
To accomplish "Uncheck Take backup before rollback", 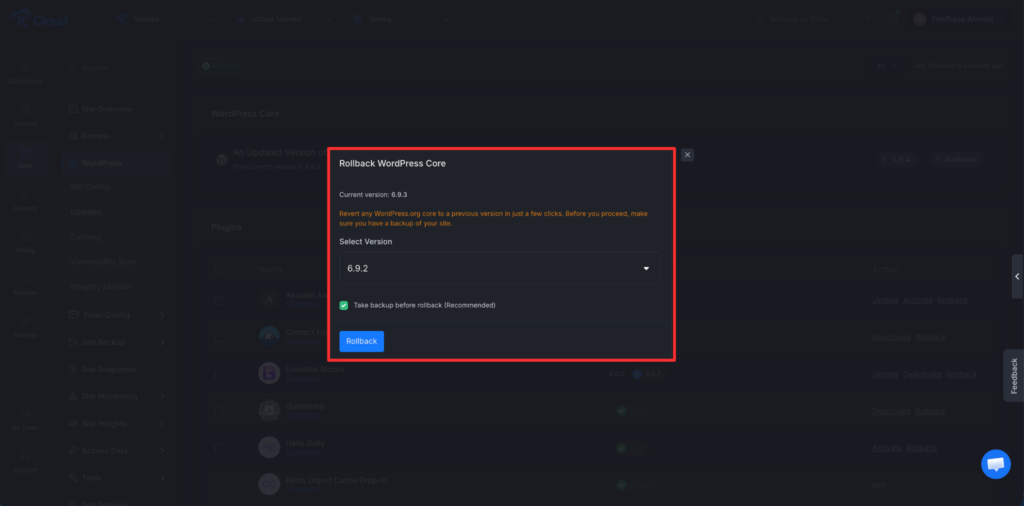I will pyautogui.click(x=344, y=305).
